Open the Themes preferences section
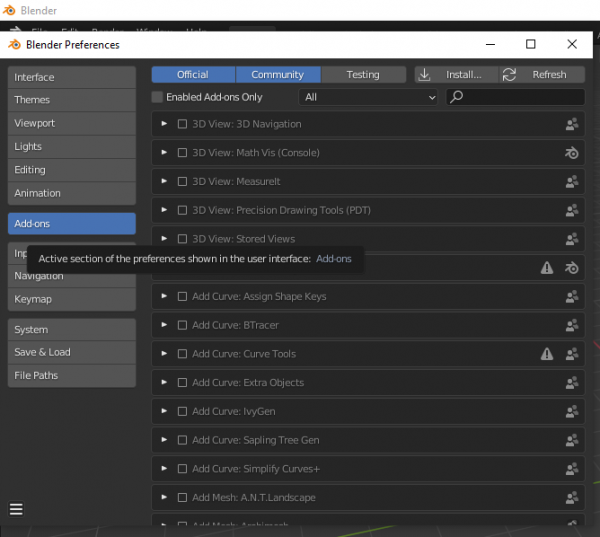The image size is (600, 537). pos(72,100)
